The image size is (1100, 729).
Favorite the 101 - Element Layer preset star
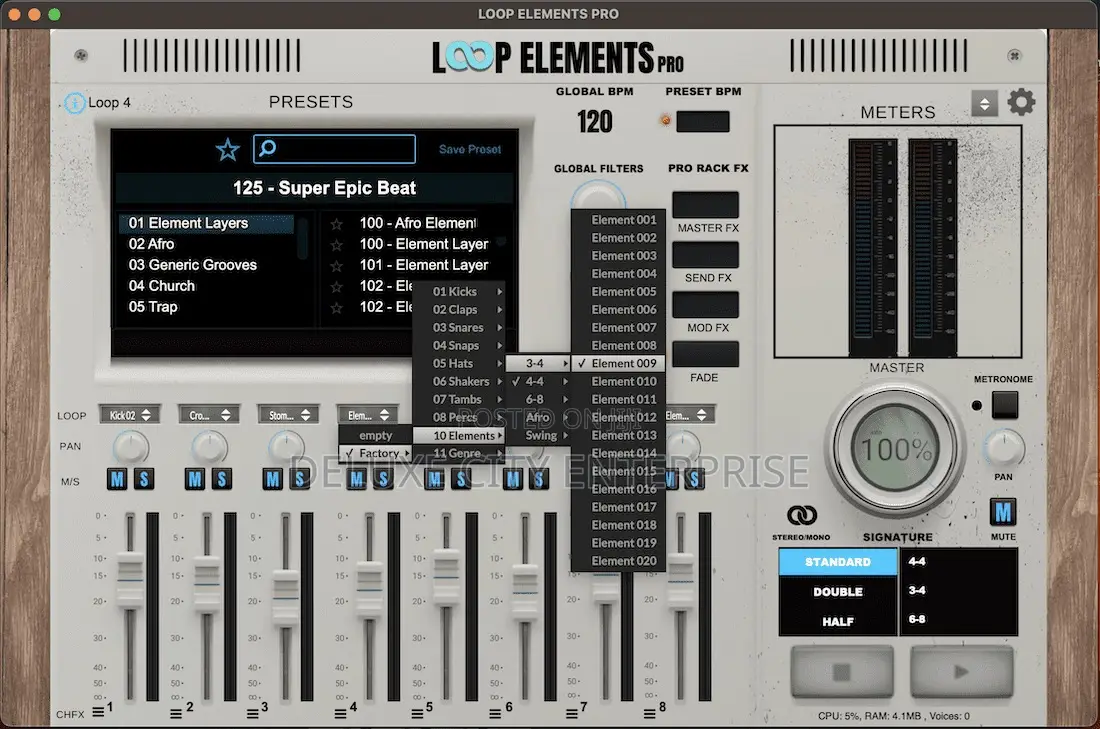click(337, 266)
